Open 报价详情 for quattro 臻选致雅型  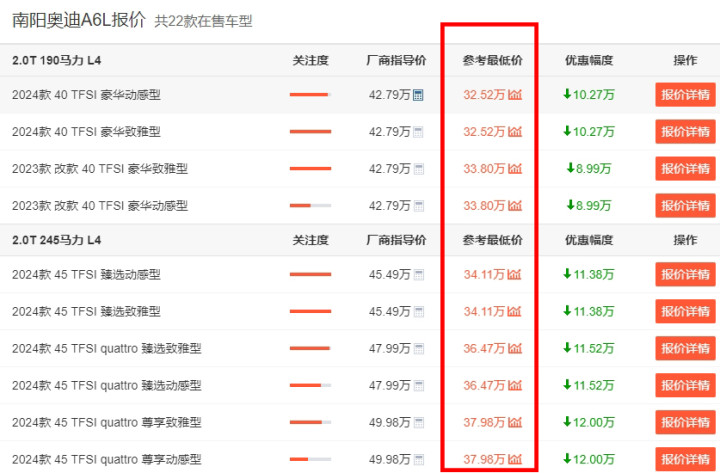[x=685, y=349]
